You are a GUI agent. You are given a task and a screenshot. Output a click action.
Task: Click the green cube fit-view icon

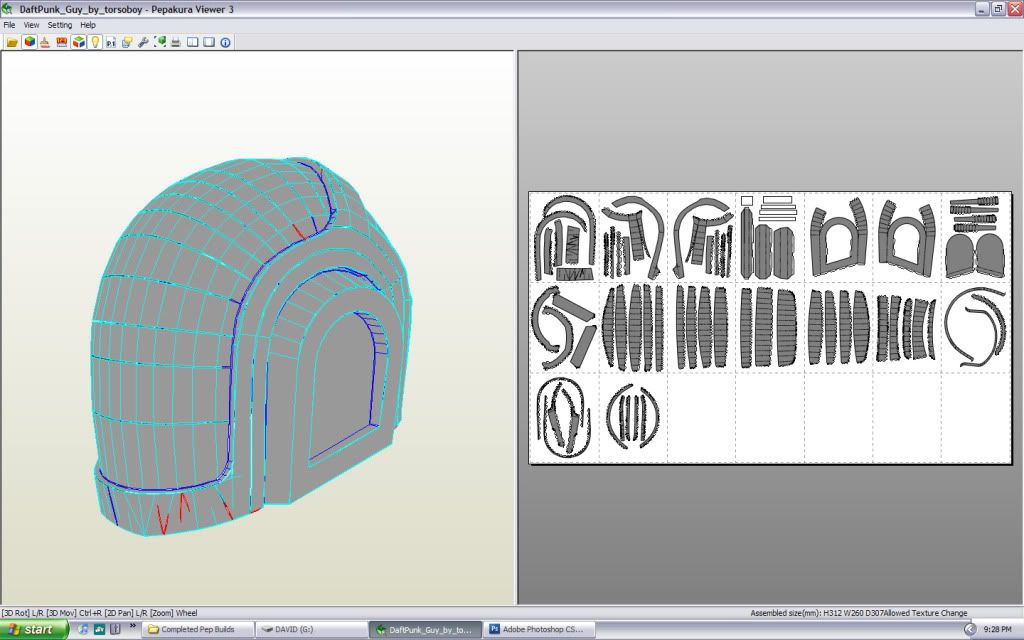pos(160,42)
